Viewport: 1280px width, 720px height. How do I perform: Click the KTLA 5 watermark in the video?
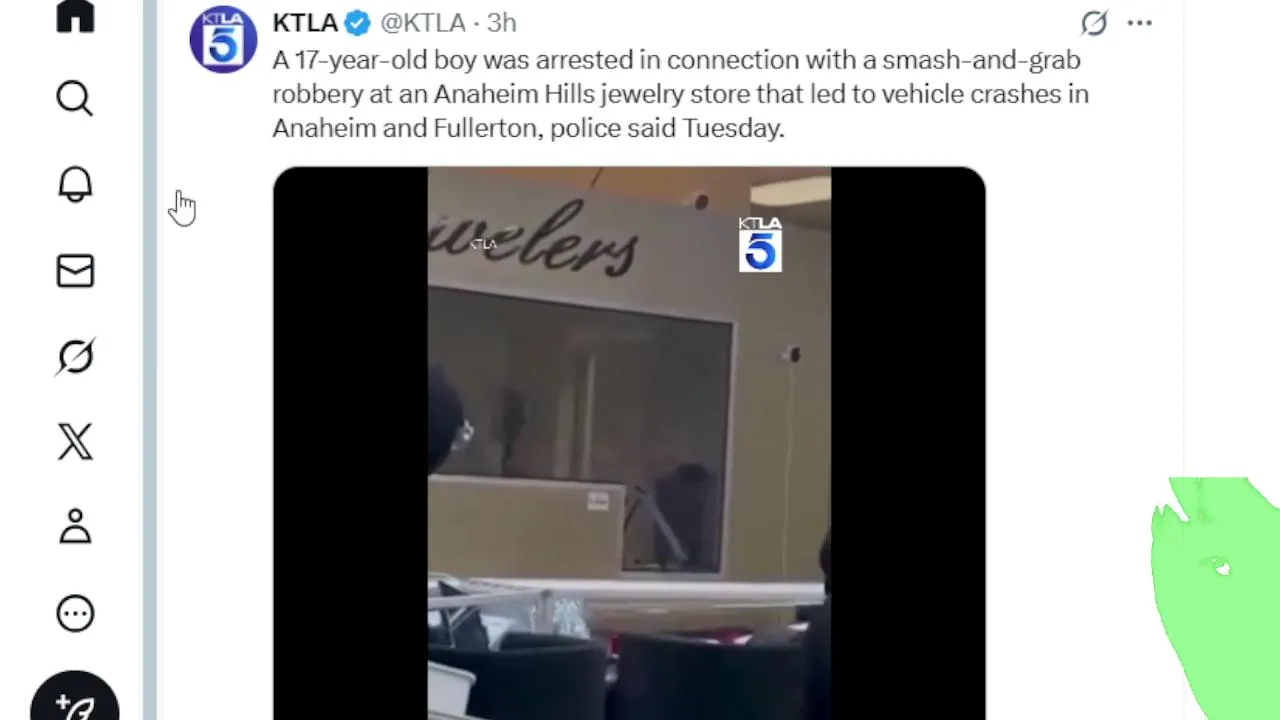760,244
